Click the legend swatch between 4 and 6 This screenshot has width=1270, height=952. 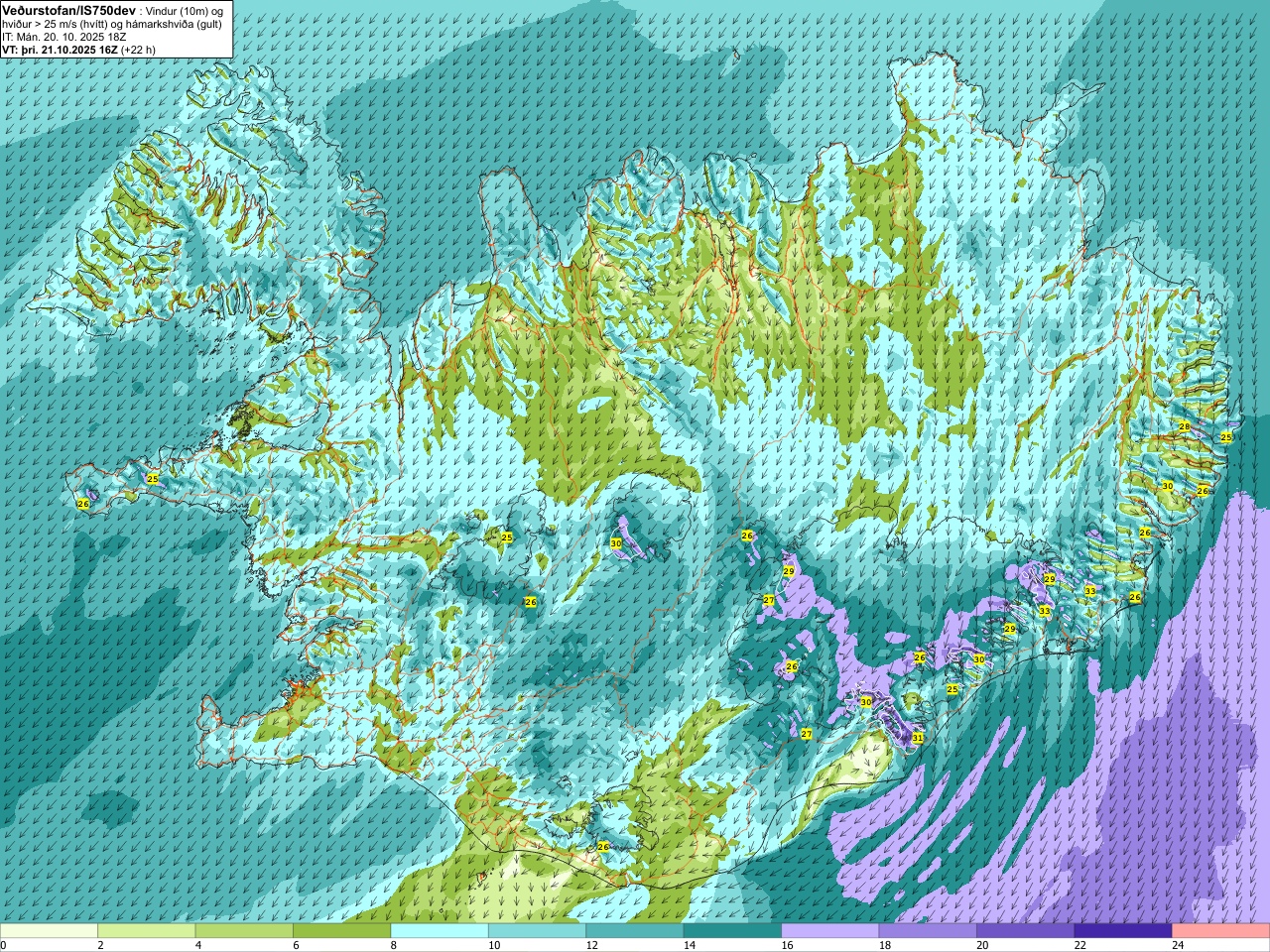244,930
